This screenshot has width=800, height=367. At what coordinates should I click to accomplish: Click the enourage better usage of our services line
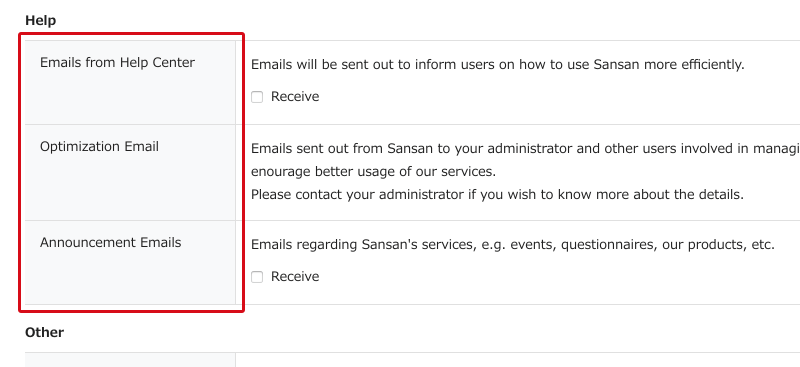click(373, 172)
